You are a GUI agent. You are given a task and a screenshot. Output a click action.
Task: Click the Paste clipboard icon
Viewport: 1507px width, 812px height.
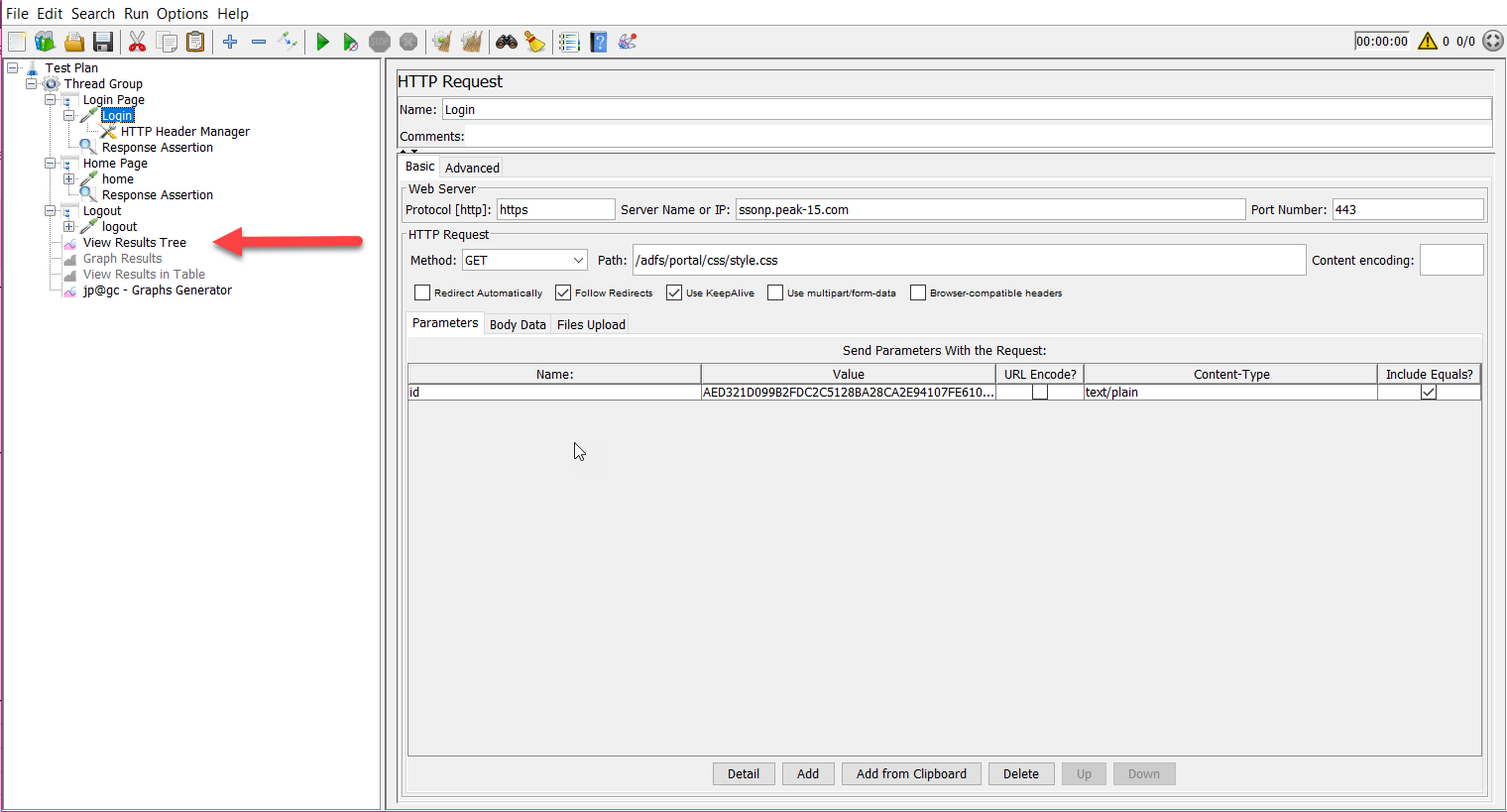[x=195, y=42]
